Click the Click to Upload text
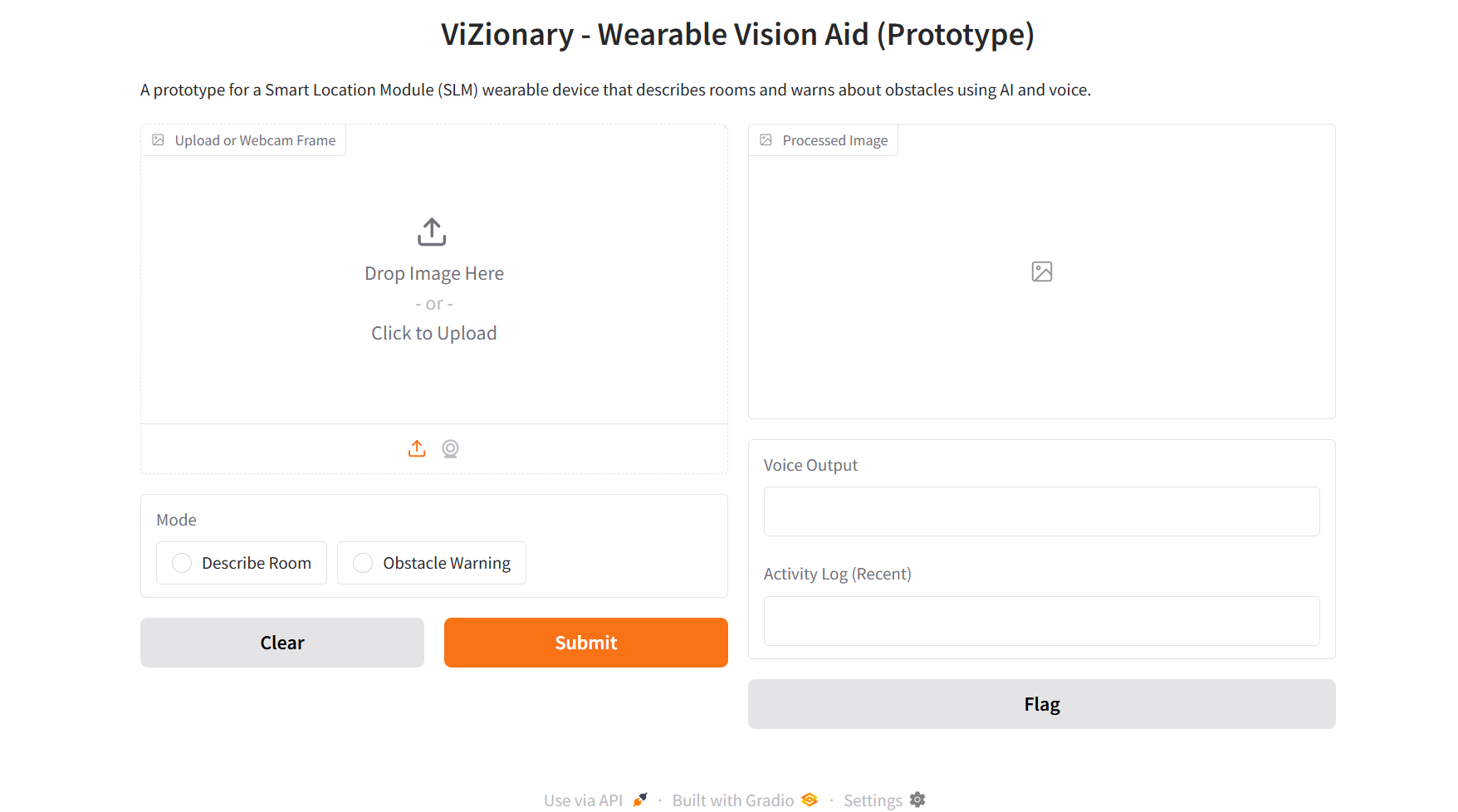Image resolution: width=1458 pixels, height=812 pixels. pyautogui.click(x=433, y=333)
